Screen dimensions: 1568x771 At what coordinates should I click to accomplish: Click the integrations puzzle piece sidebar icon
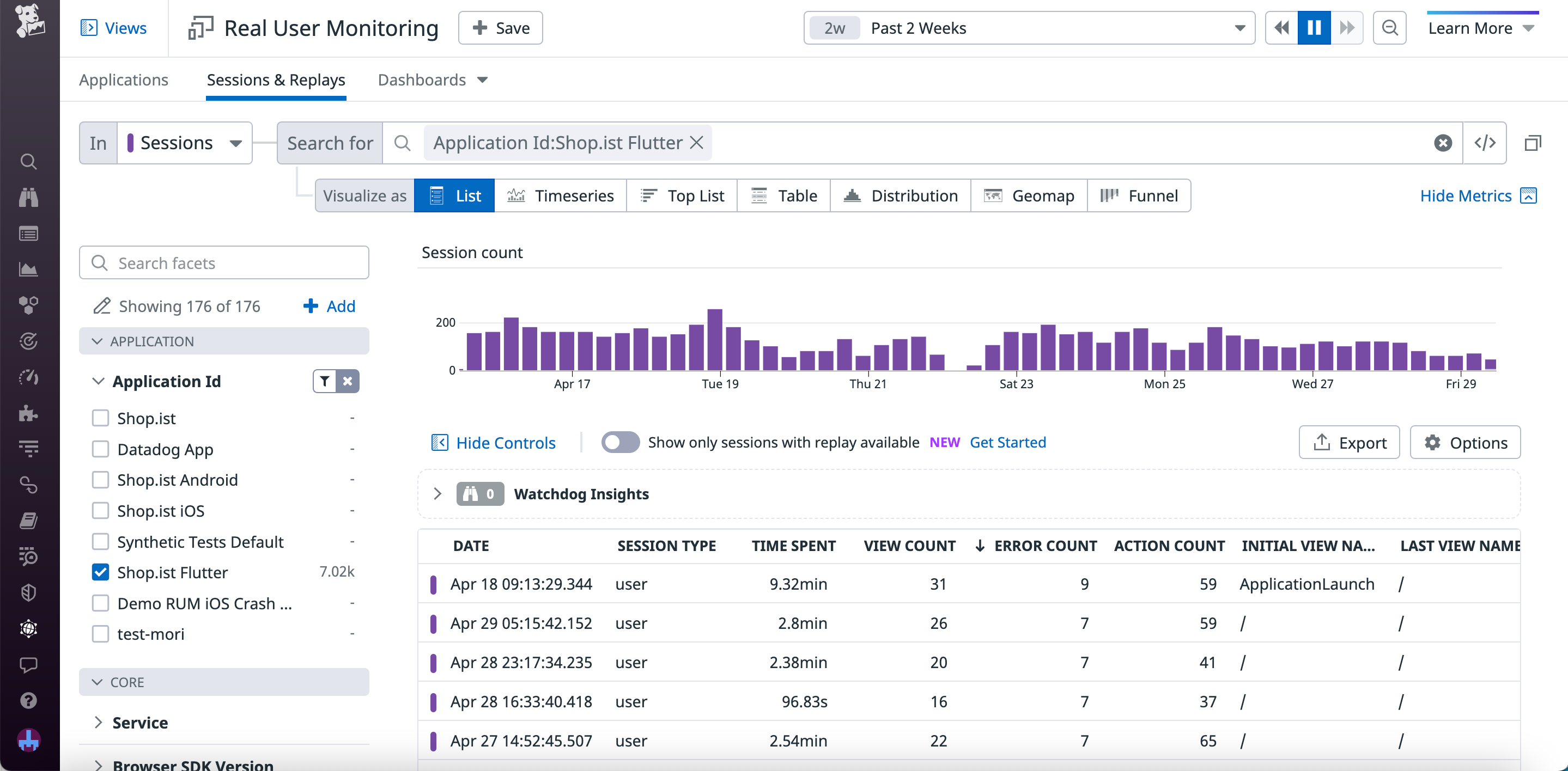click(28, 413)
